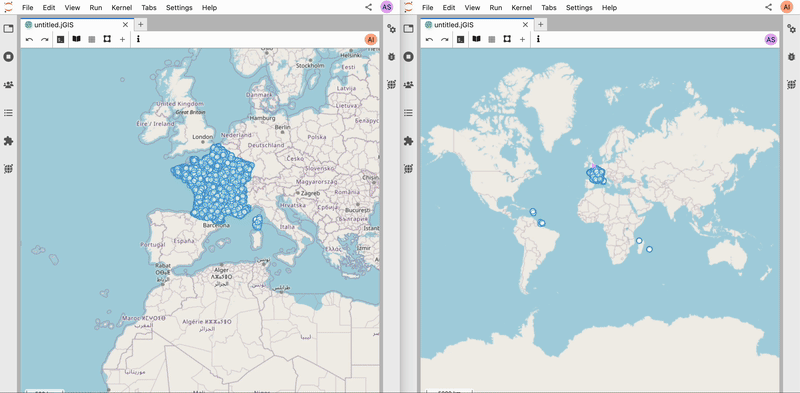Image resolution: width=800 pixels, height=393 pixels.
Task: Open the console icon in left jGIS toolbar
Action: (x=61, y=39)
